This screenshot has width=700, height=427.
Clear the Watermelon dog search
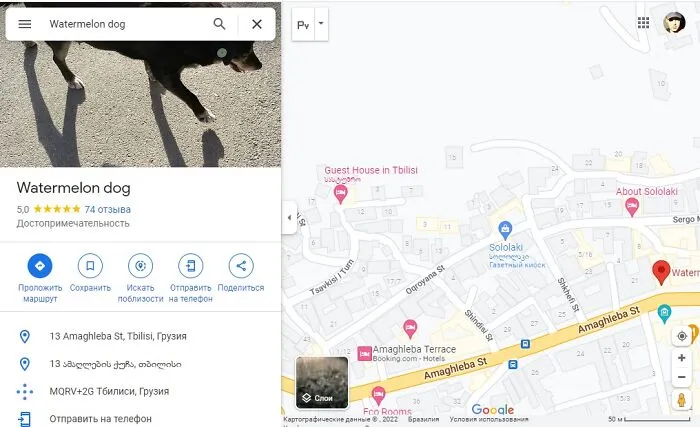click(257, 24)
